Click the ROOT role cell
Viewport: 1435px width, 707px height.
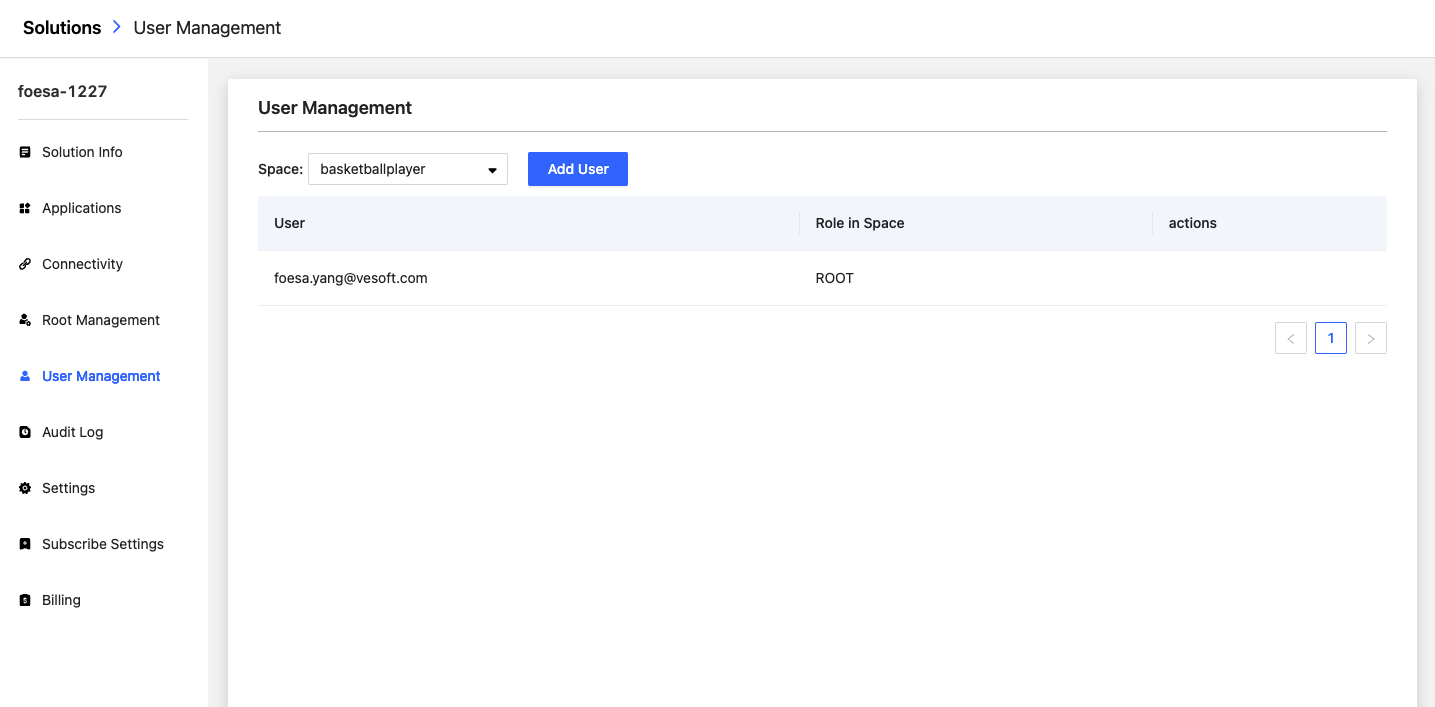tap(976, 278)
